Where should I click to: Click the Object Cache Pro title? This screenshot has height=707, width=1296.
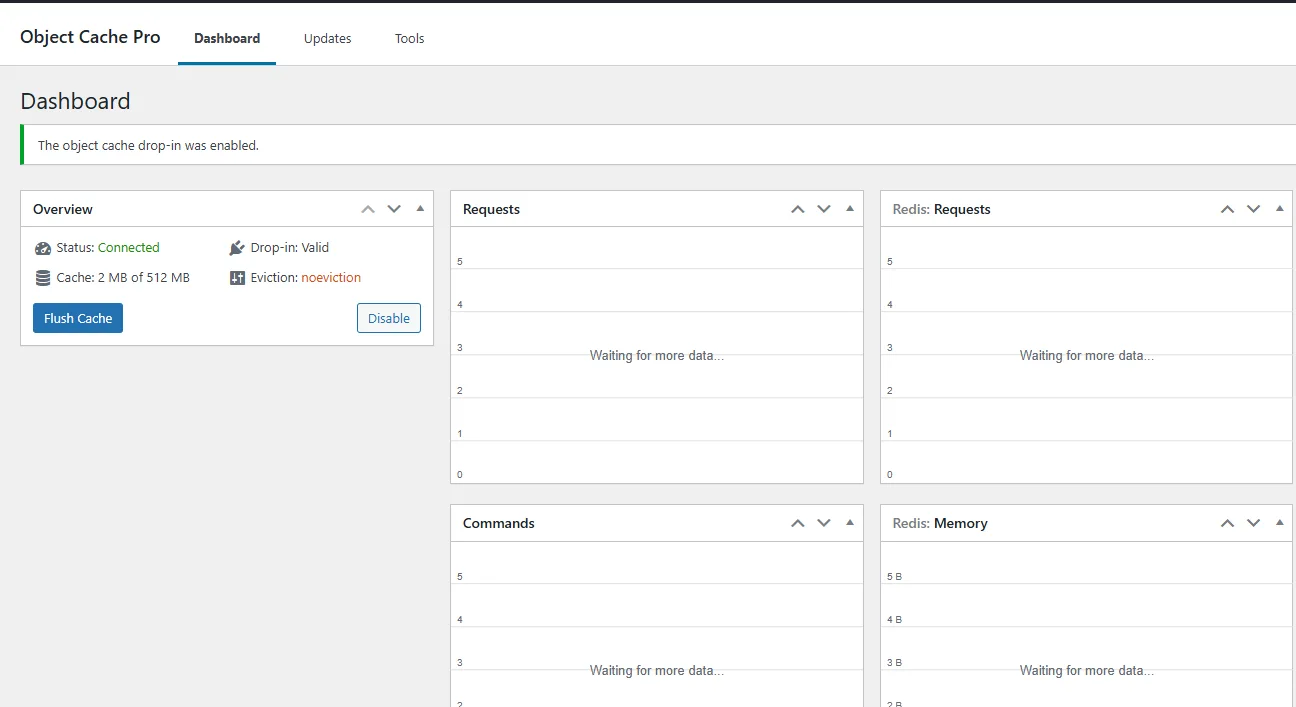(90, 37)
